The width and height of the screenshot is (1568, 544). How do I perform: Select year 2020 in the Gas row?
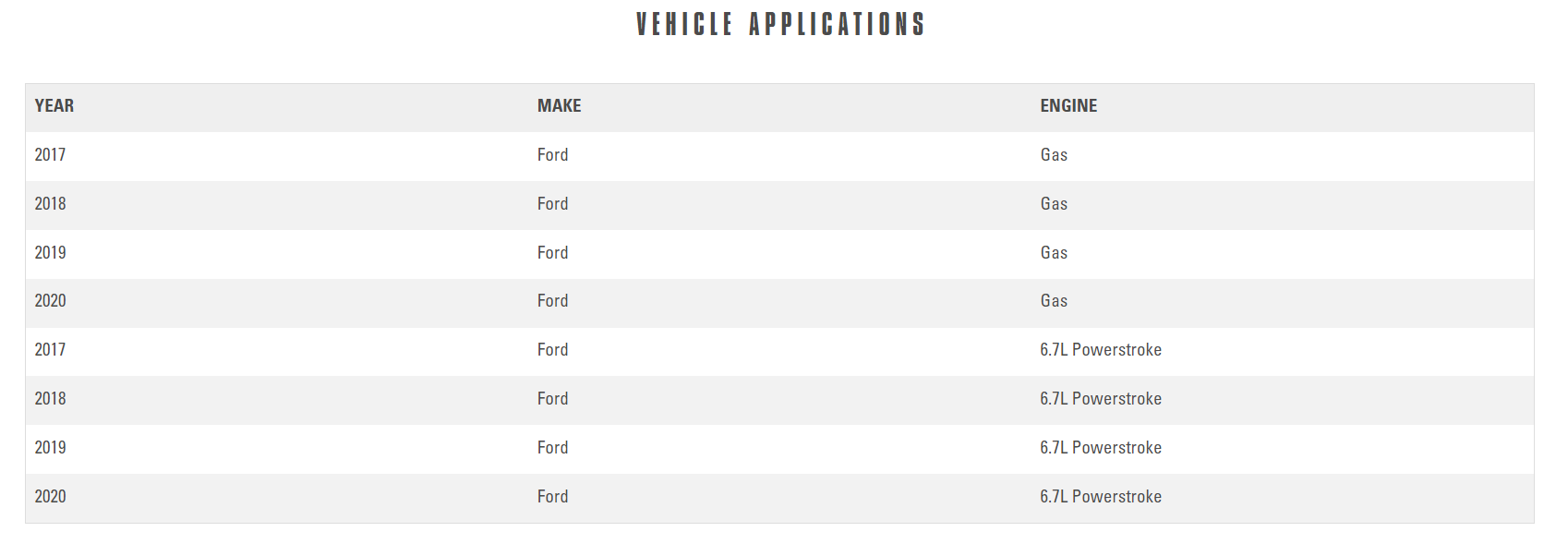(x=50, y=301)
